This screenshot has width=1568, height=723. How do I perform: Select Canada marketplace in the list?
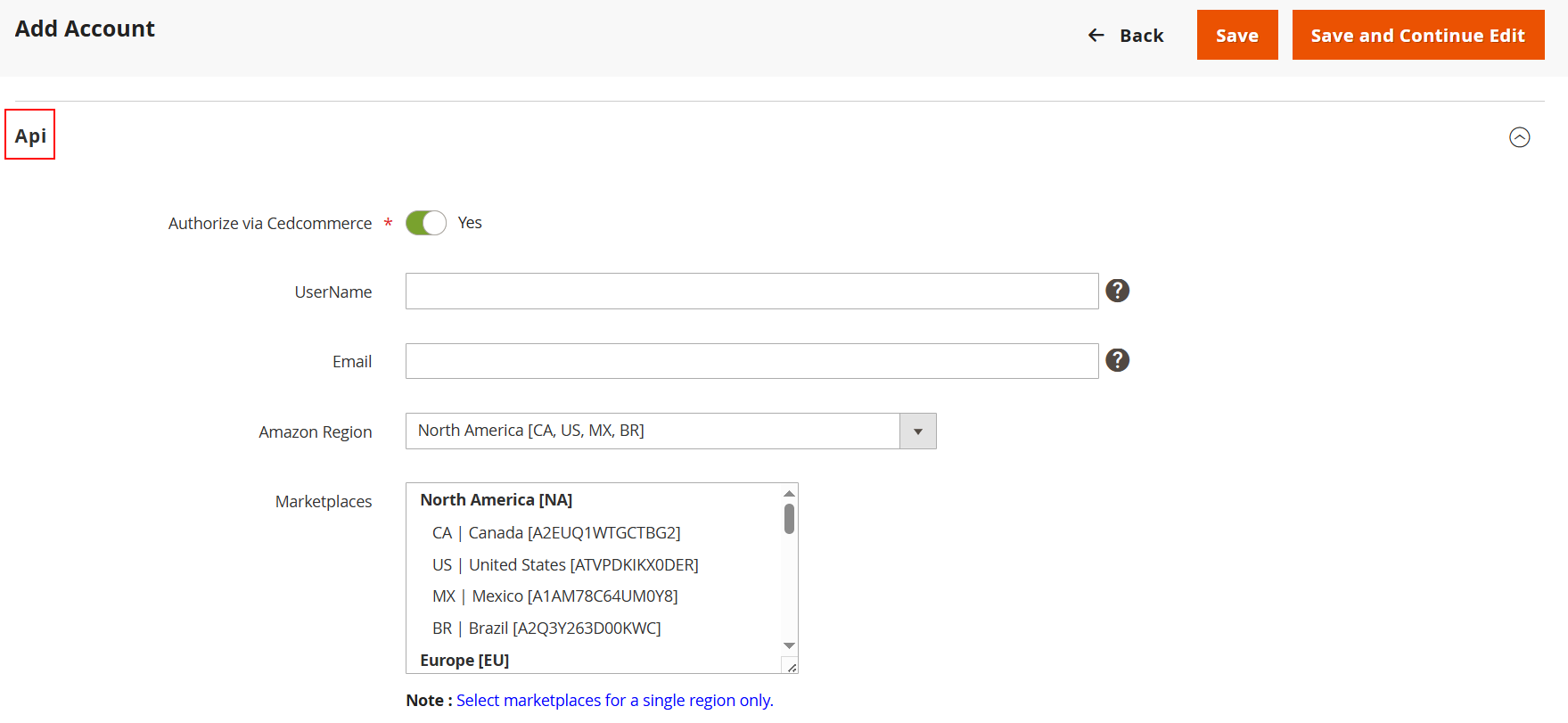pos(556,533)
